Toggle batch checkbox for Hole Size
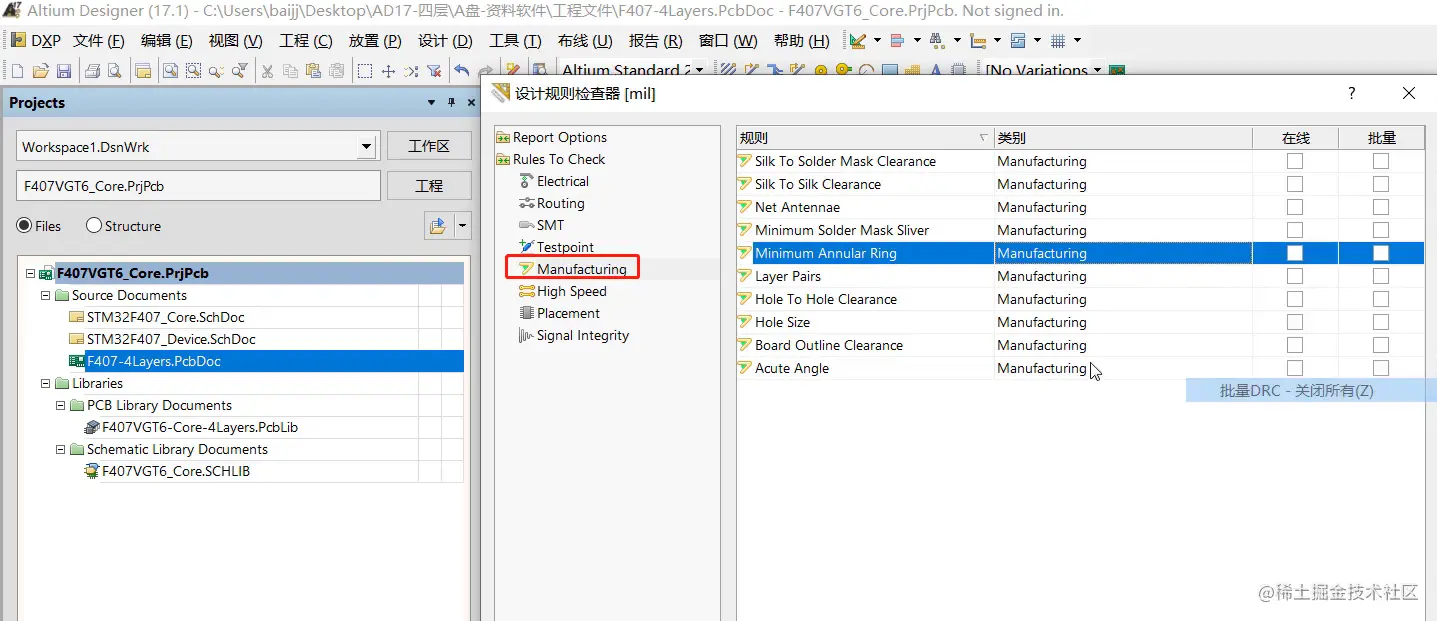This screenshot has height=621, width=1437. (x=1381, y=322)
